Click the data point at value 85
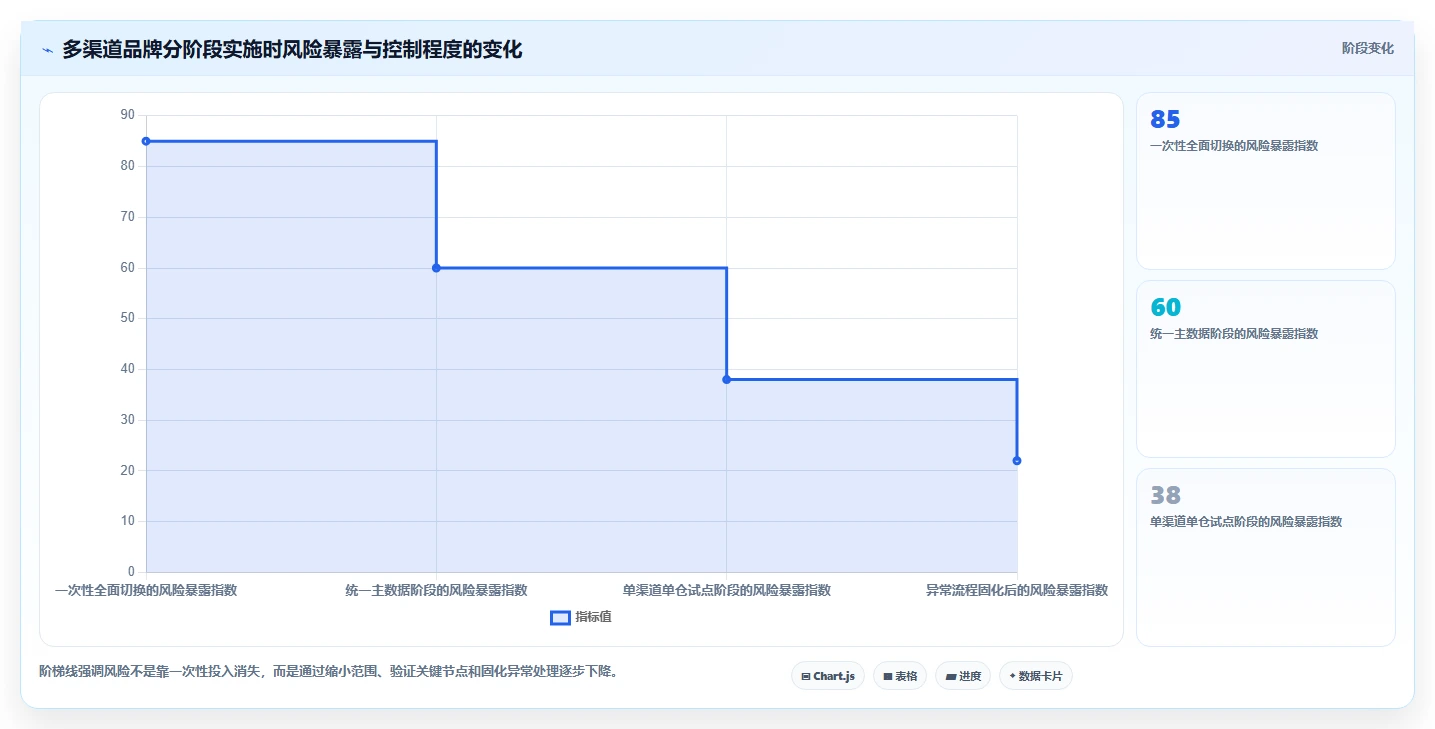 pyautogui.click(x=146, y=141)
